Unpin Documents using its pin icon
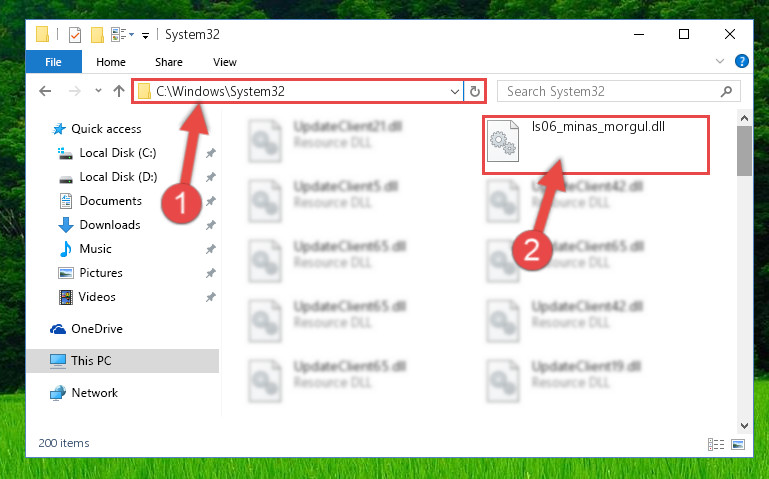This screenshot has height=479, width=769. [210, 201]
